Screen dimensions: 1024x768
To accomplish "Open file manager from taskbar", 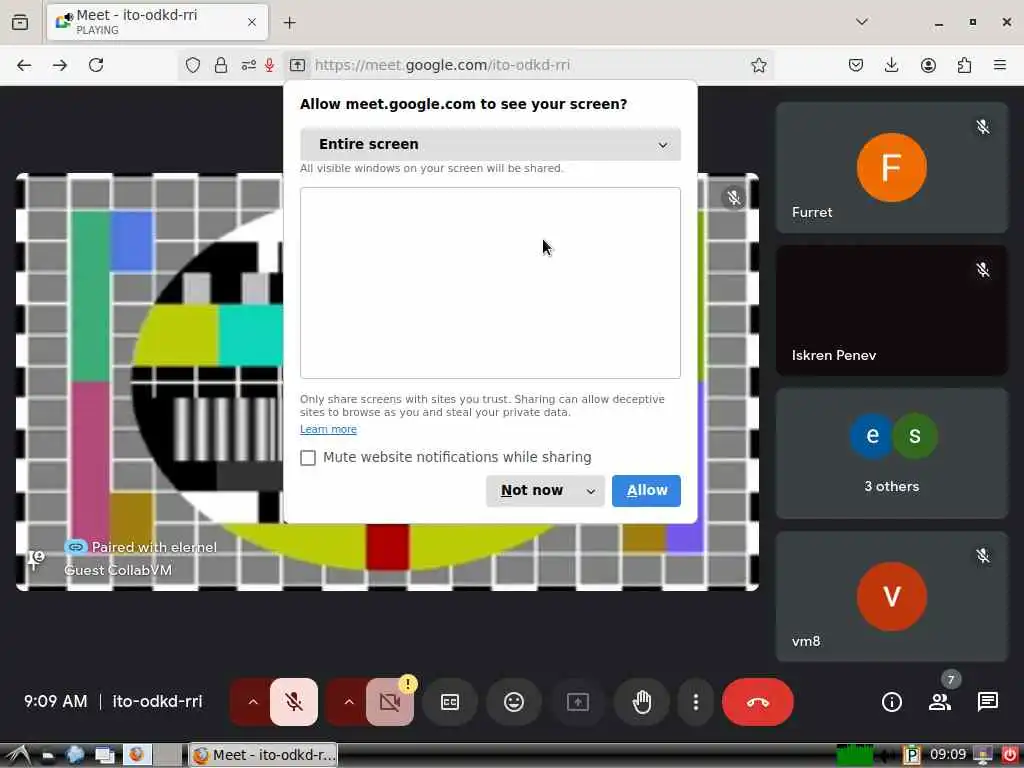I will [47, 755].
